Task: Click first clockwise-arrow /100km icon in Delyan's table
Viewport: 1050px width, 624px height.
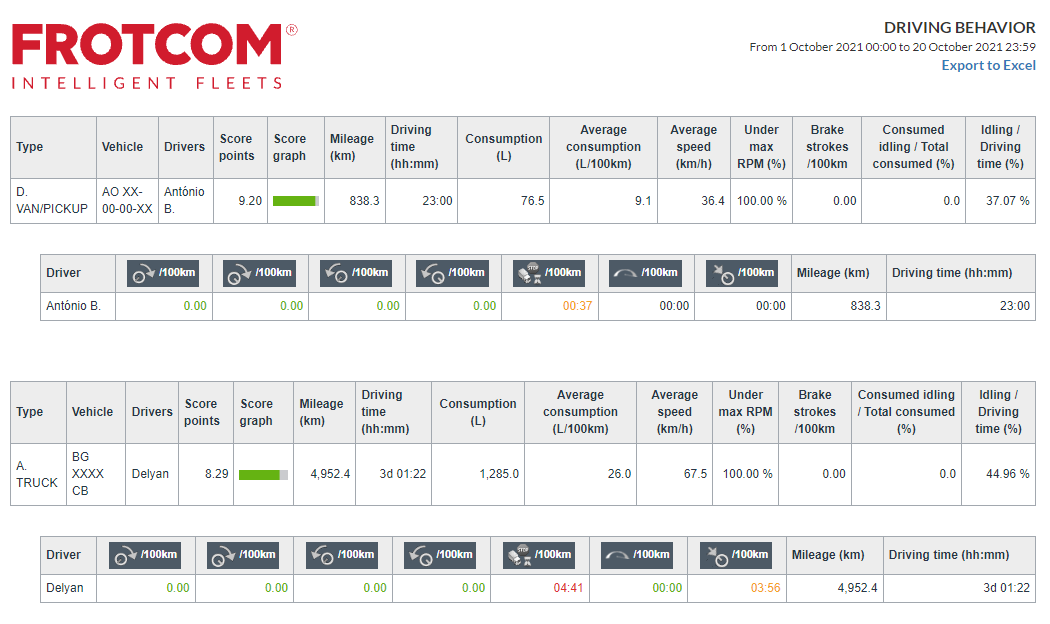Action: (x=145, y=555)
